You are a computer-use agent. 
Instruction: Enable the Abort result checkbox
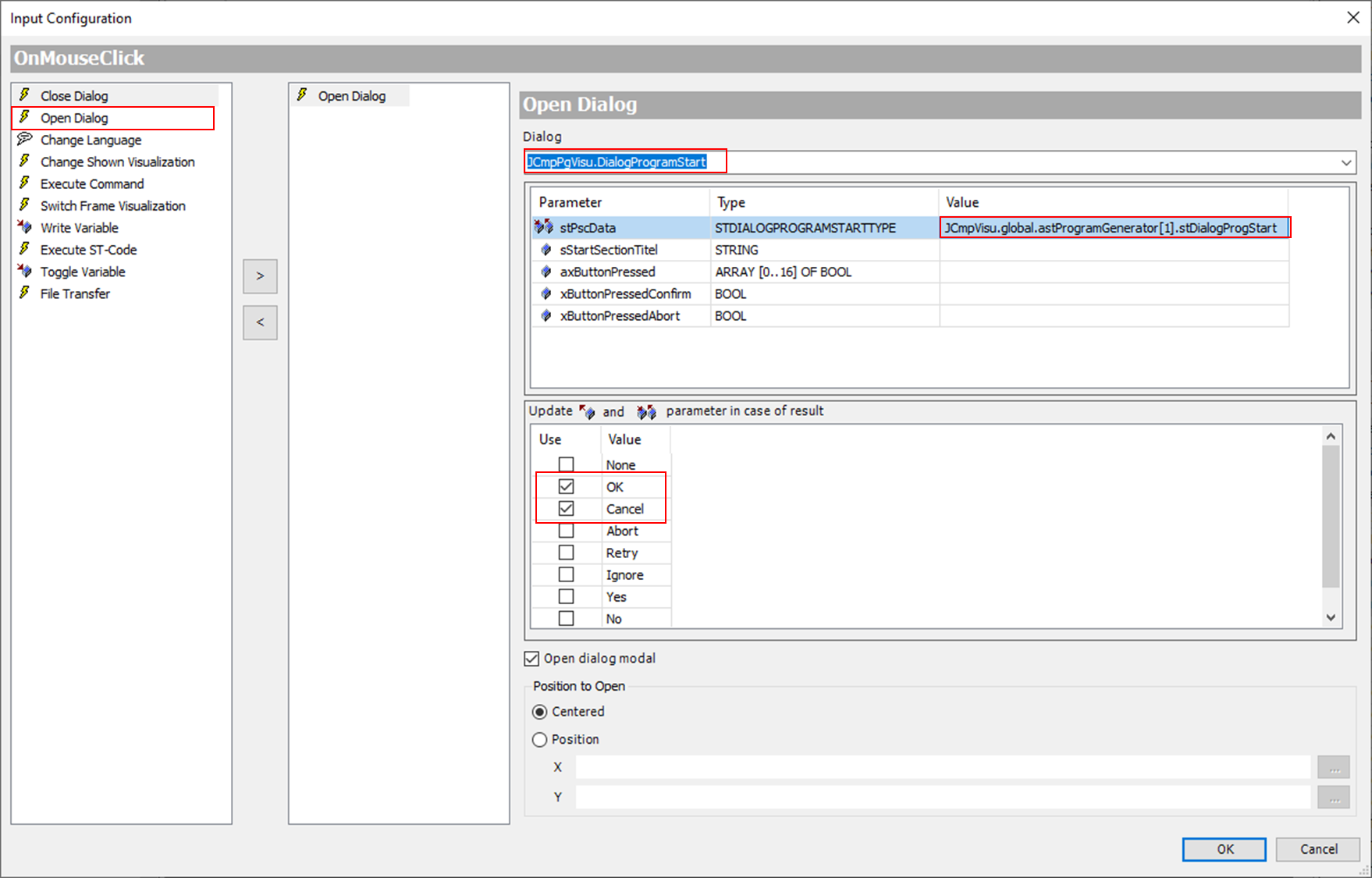[567, 531]
